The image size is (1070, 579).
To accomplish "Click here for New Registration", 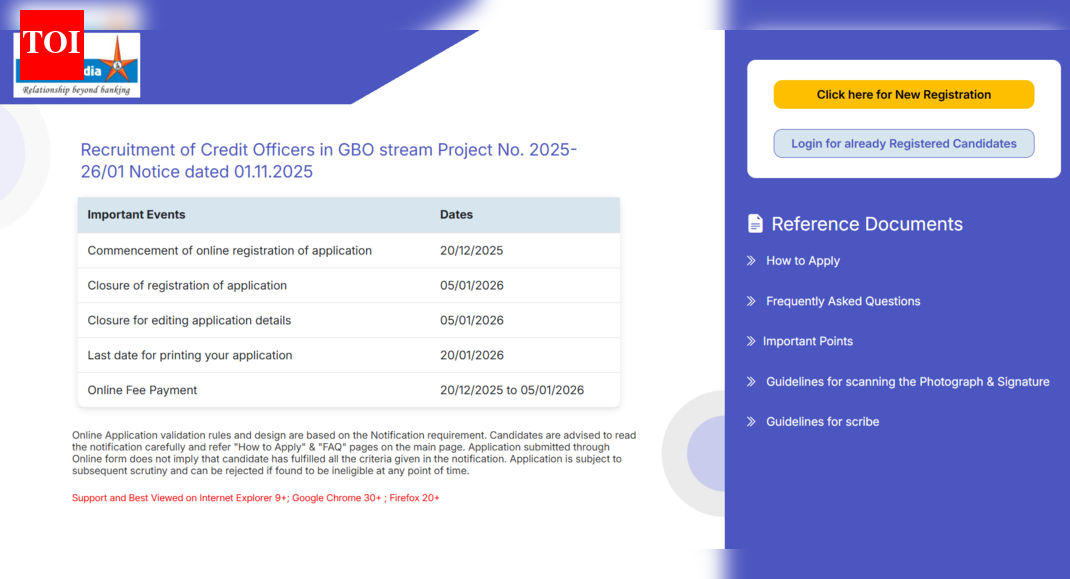I will coord(903,94).
